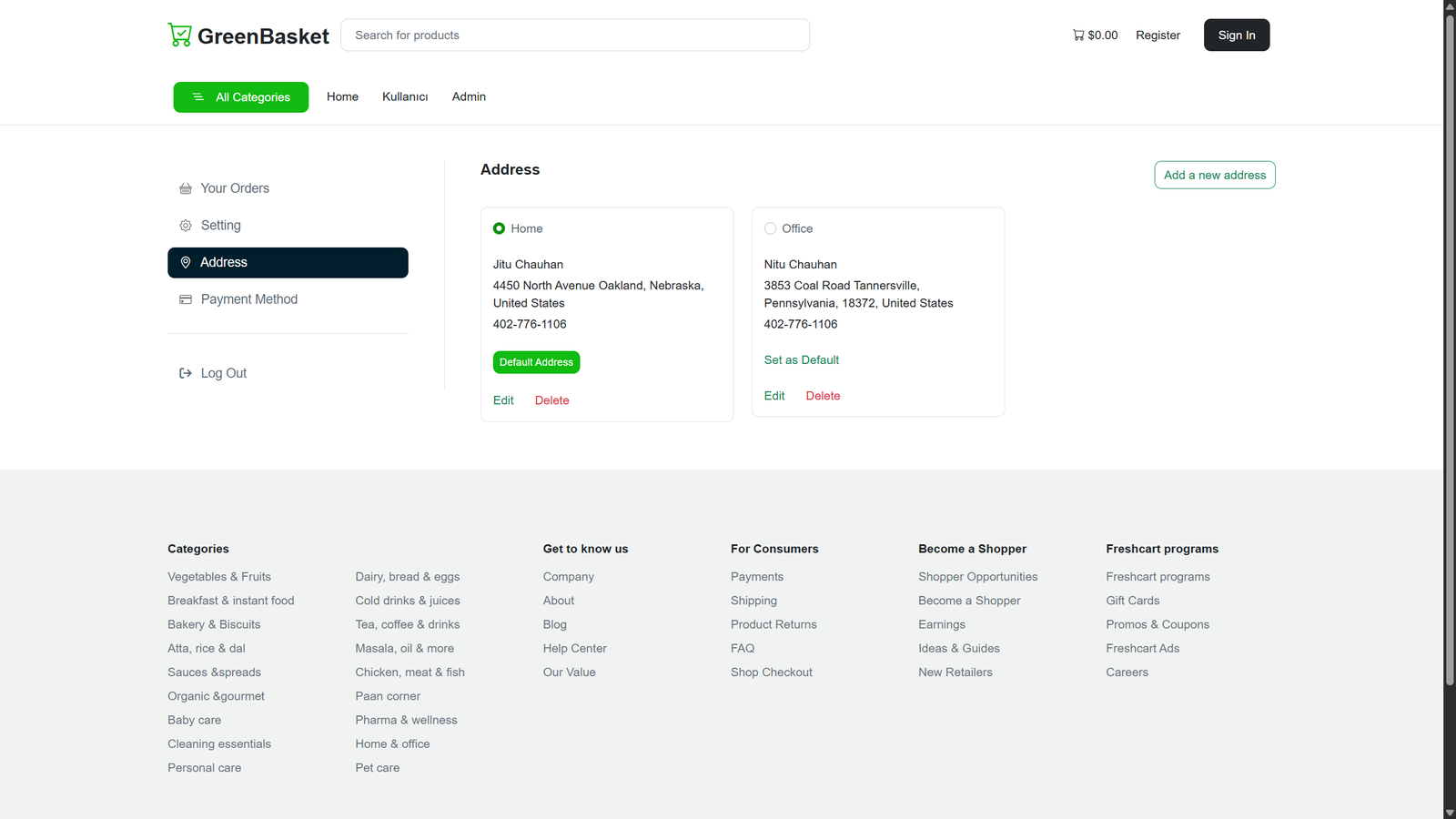
Task: Click the page's vertical scrollbar
Action: point(1449,346)
